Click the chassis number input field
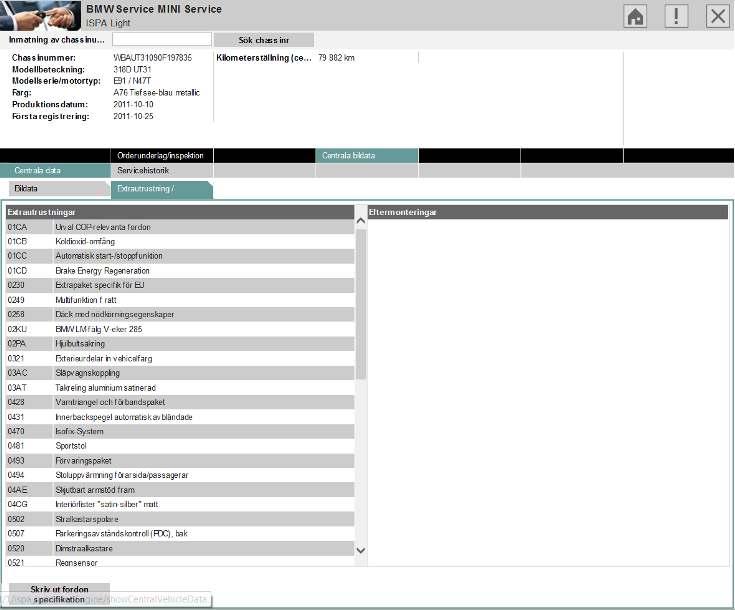 162,40
